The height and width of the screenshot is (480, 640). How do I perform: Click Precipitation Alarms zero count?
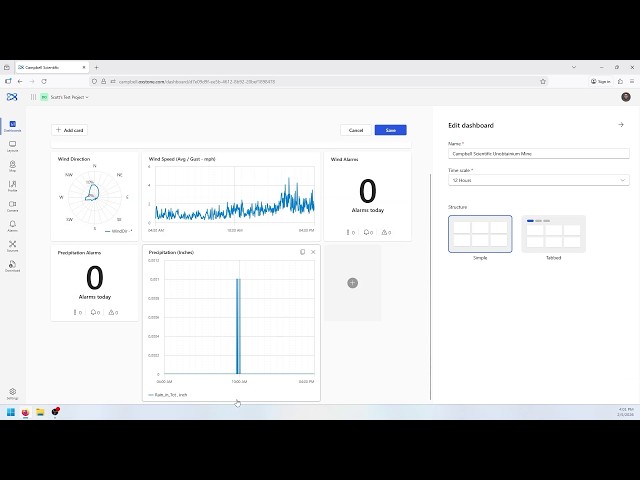pos(95,278)
